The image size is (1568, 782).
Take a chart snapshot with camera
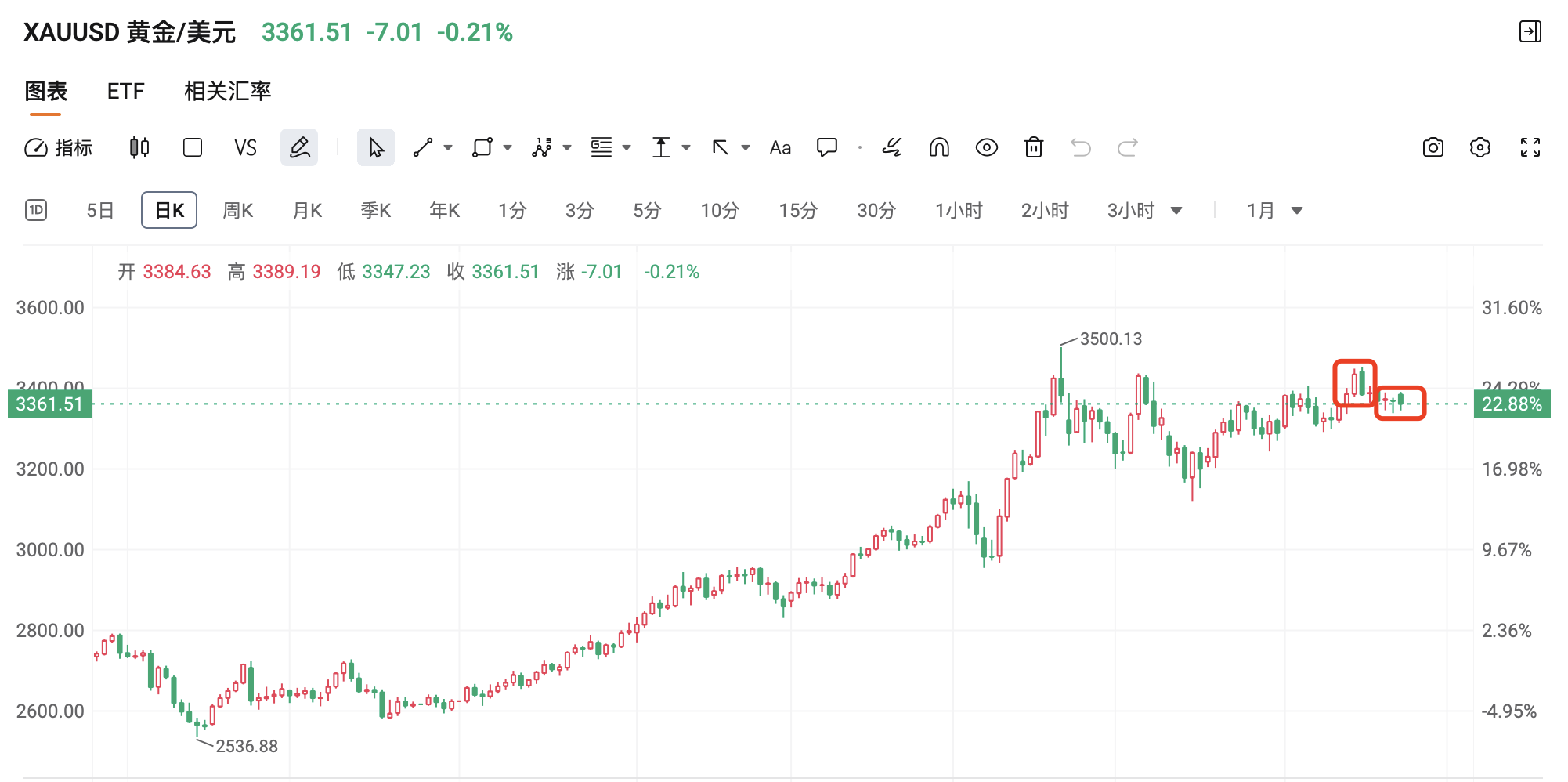point(1433,147)
